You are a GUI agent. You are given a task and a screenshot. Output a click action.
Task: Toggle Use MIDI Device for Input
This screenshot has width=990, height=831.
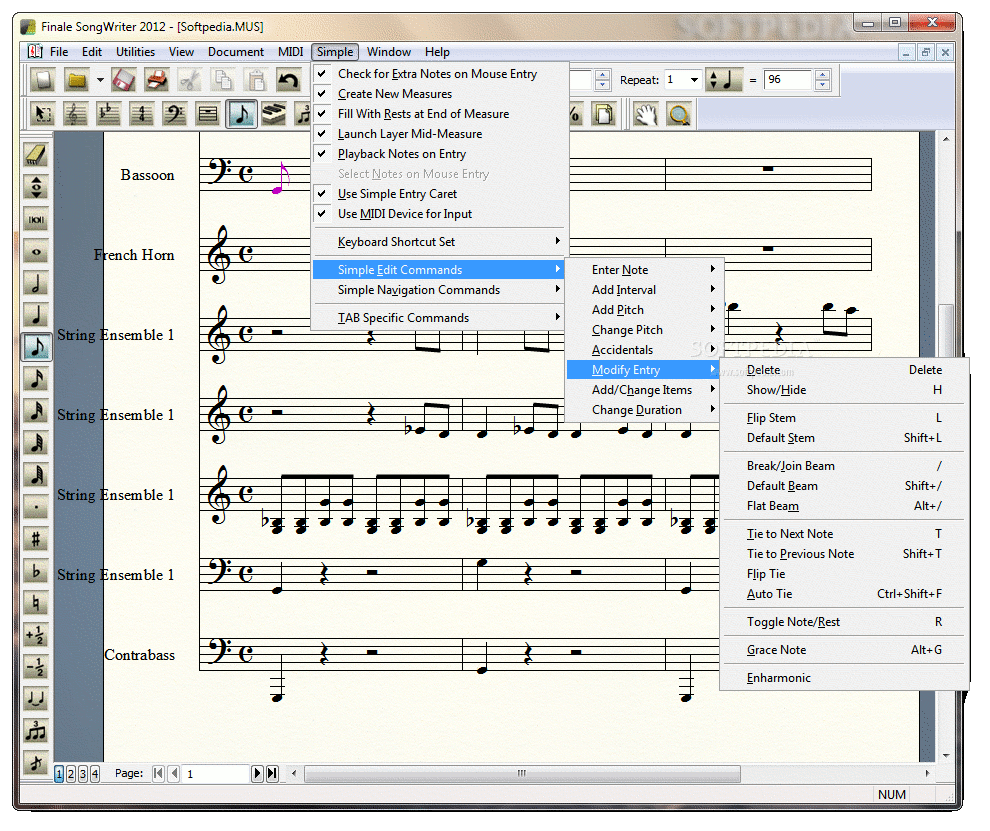click(441, 214)
